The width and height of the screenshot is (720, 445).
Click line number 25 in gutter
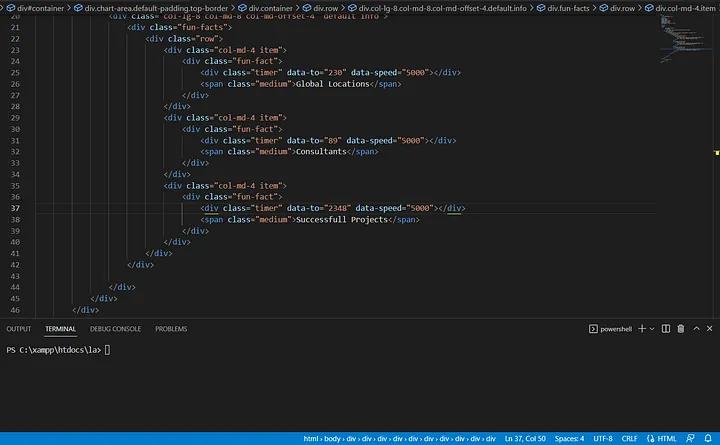coord(15,73)
